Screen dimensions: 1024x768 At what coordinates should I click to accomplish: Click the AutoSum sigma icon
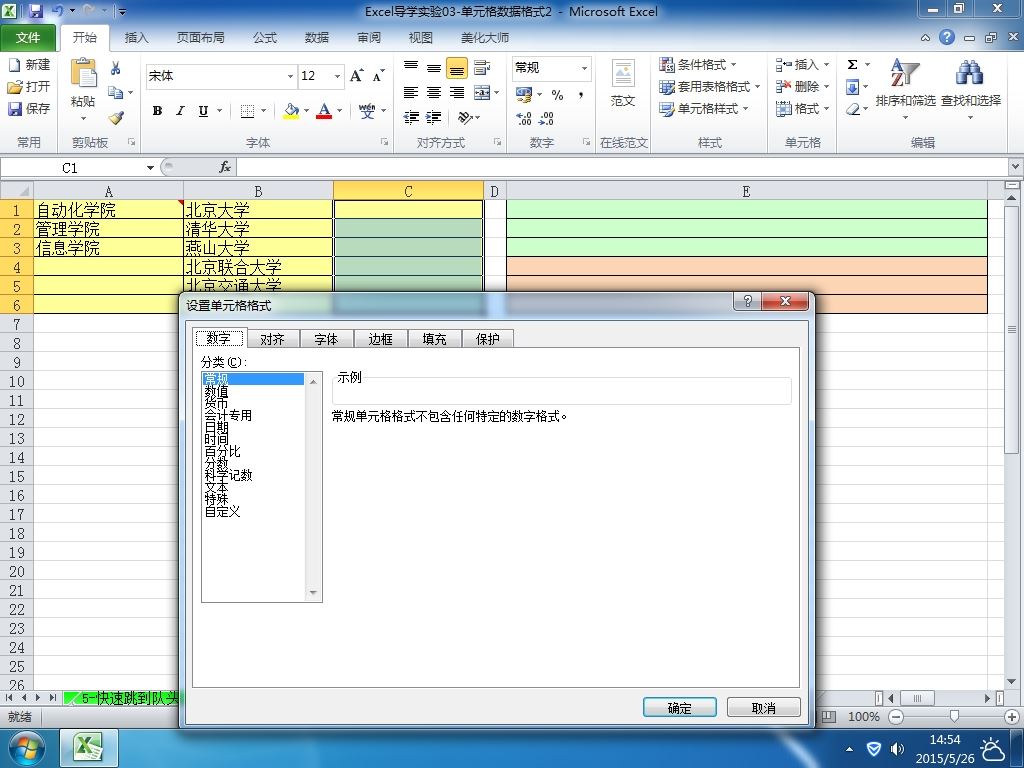point(852,65)
